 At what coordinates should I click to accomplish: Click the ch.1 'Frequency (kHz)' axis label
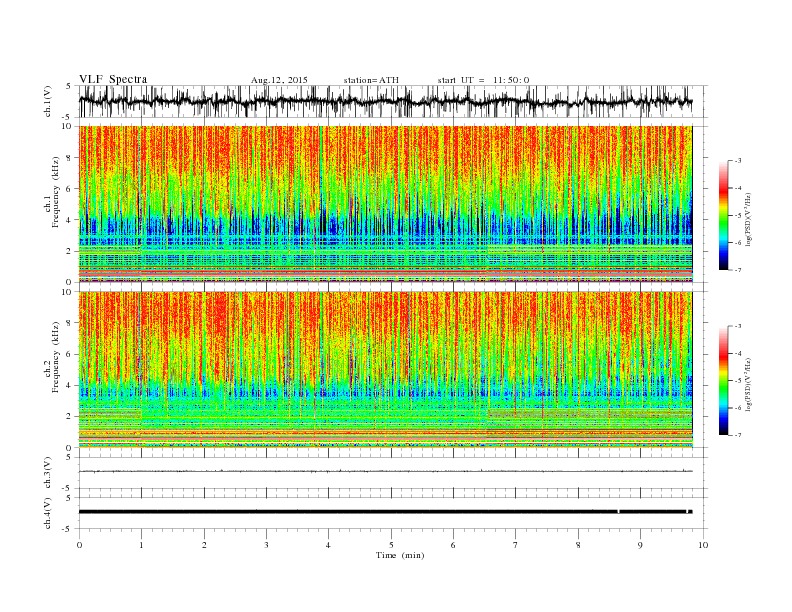tap(56, 192)
